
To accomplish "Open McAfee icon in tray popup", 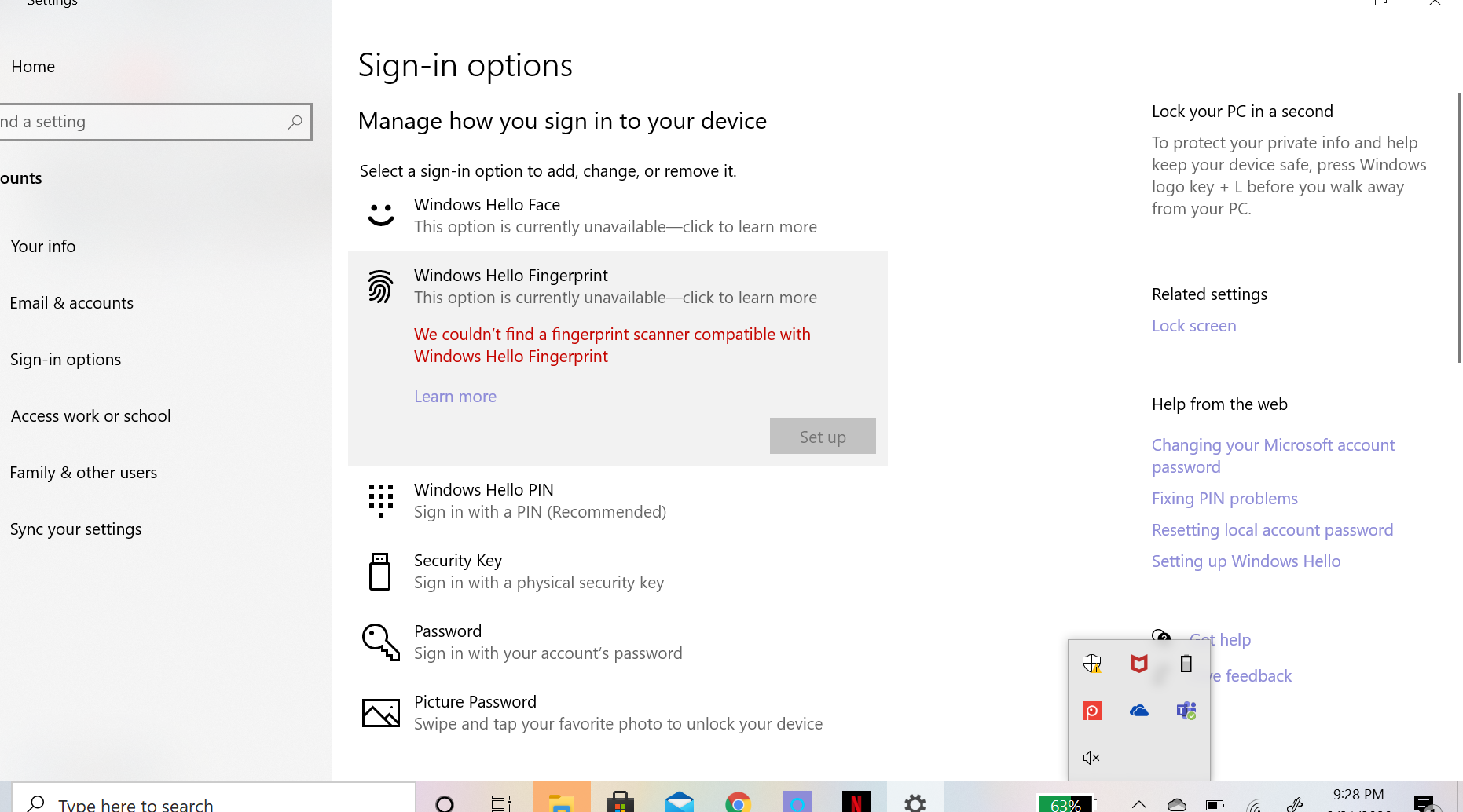I will coord(1139,664).
